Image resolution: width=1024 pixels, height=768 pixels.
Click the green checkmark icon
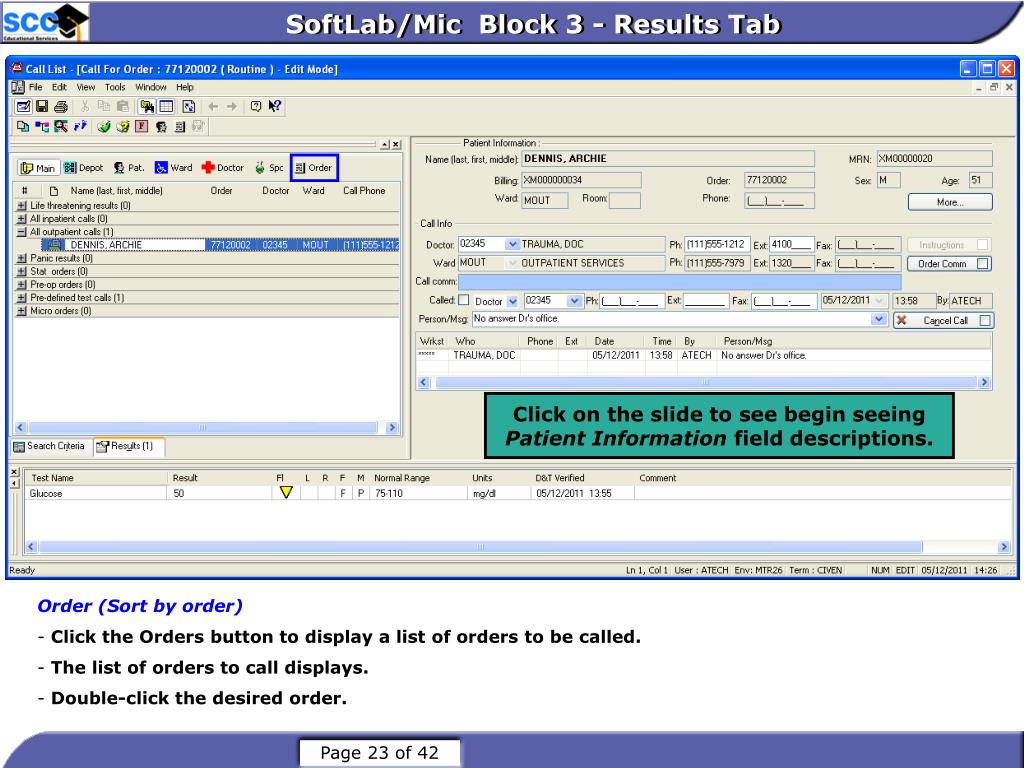[104, 127]
